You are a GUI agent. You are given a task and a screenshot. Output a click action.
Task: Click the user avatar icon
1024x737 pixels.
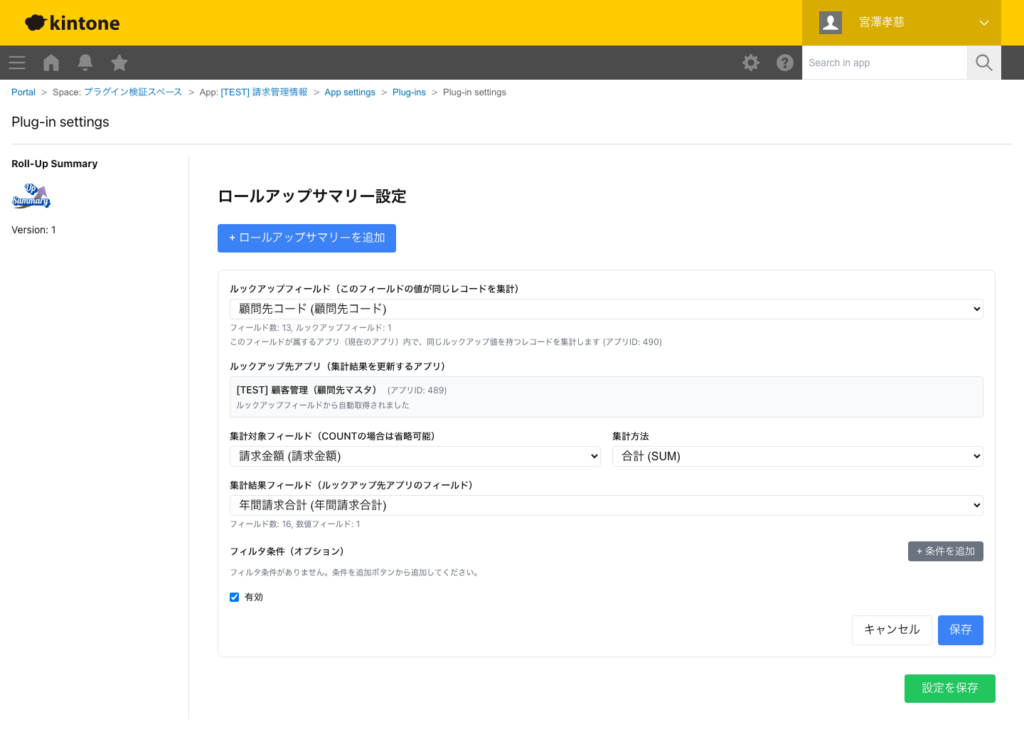point(829,21)
